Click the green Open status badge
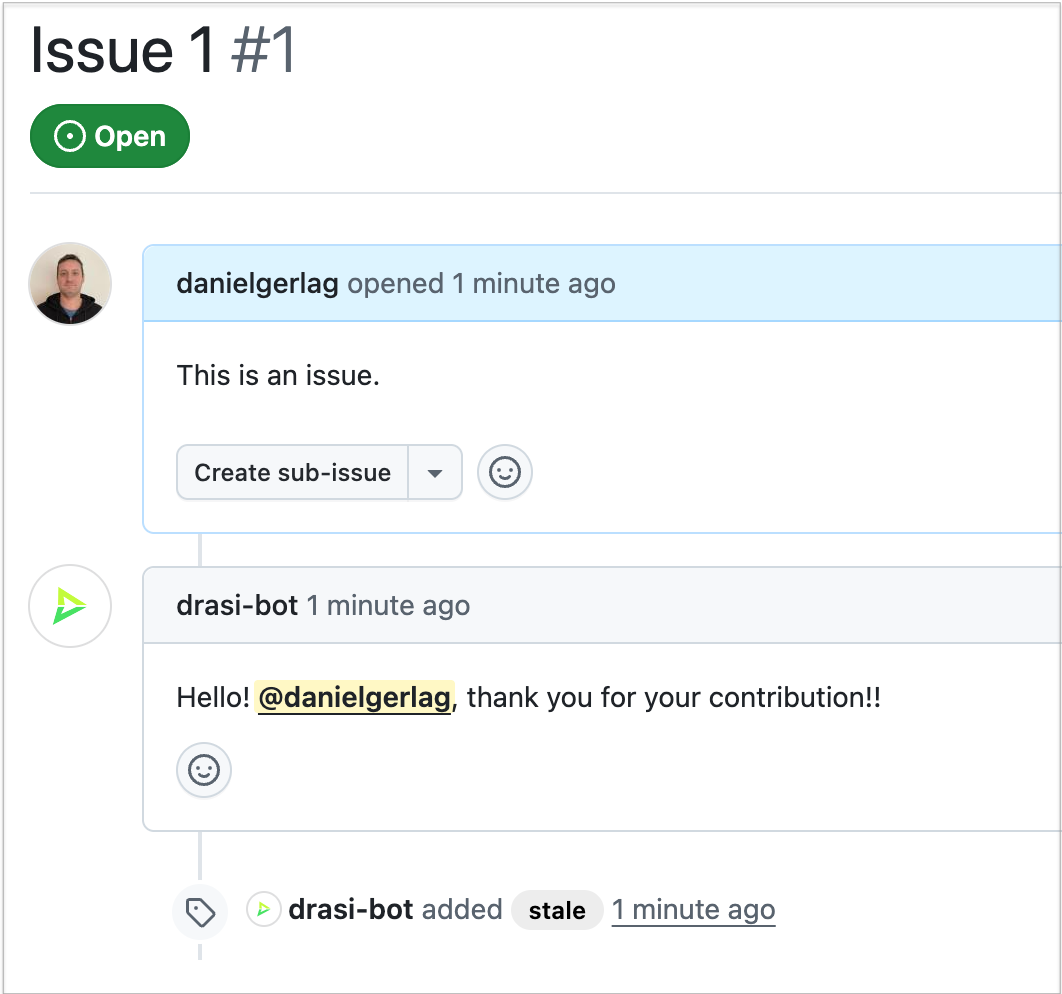This screenshot has height=994, width=1062. [x=110, y=136]
